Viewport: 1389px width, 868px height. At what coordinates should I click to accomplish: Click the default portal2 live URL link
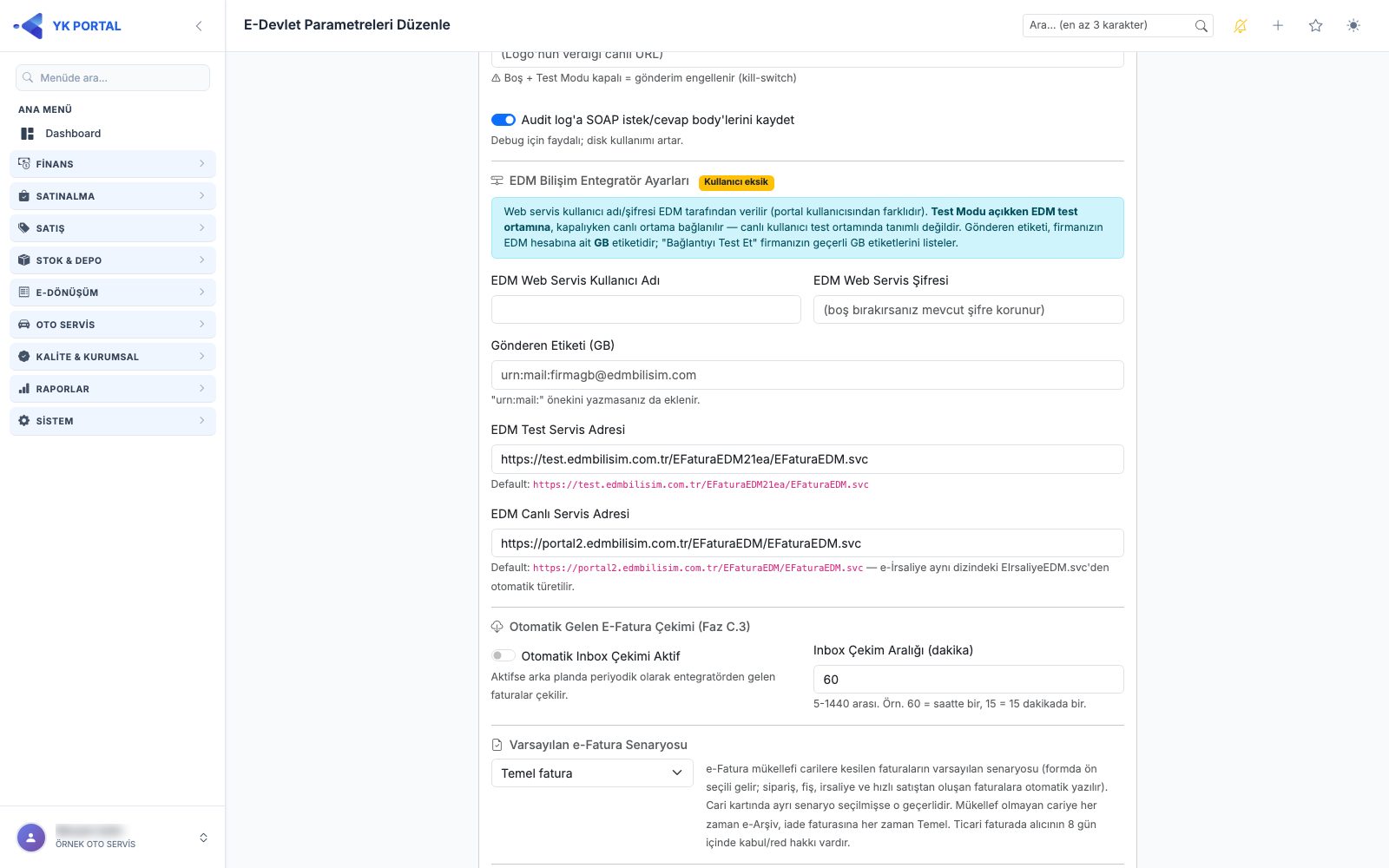coord(698,568)
